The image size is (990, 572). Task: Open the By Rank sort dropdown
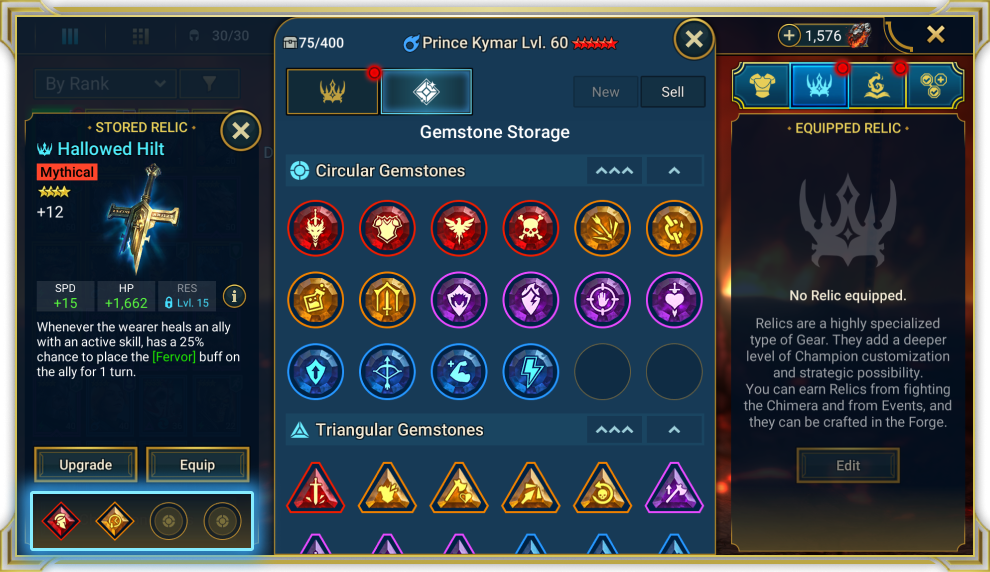(x=105, y=83)
